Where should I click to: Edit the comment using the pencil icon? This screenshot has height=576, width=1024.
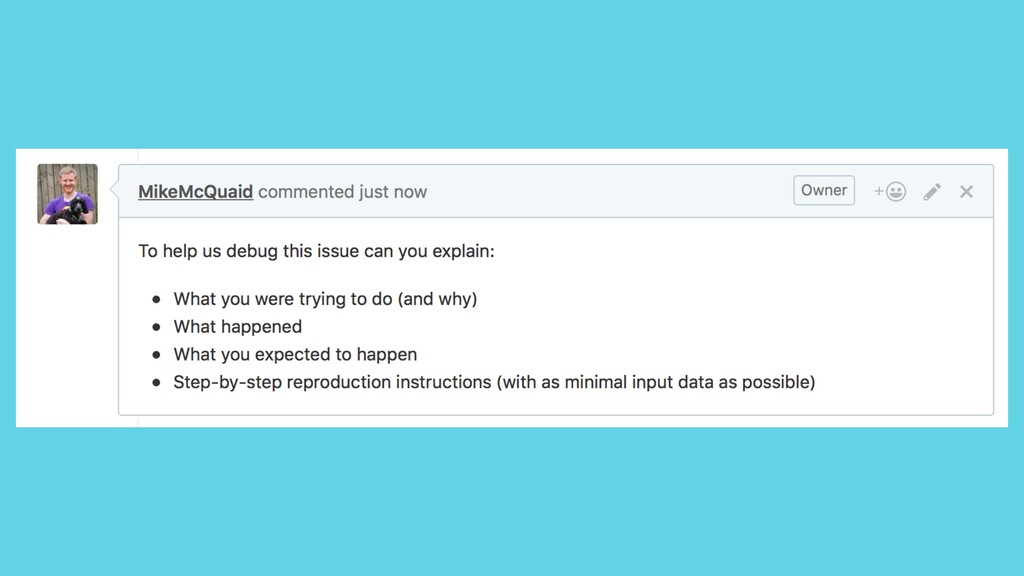coord(932,191)
